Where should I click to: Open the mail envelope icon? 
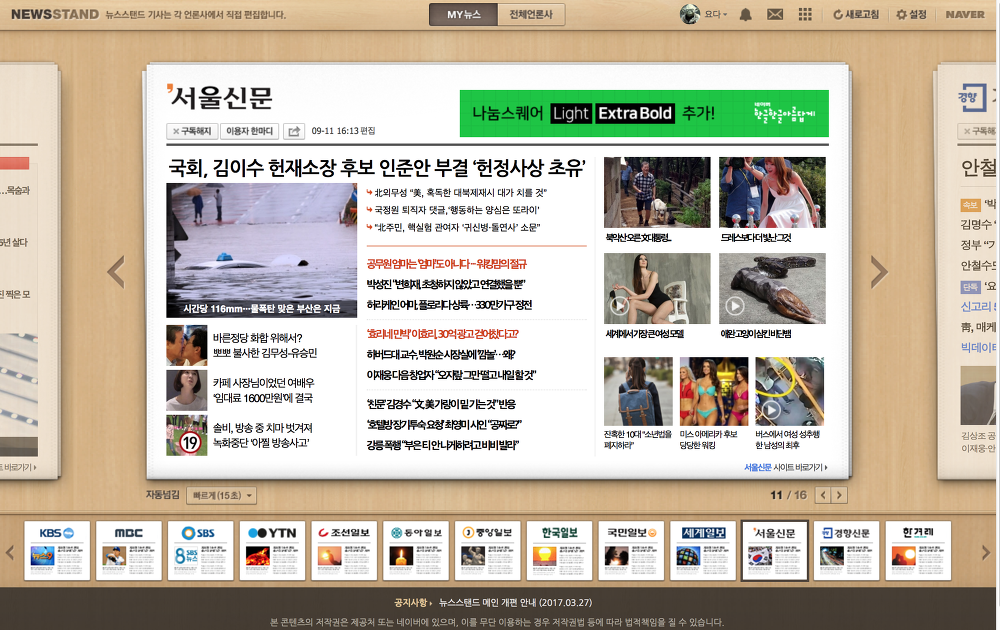[777, 14]
